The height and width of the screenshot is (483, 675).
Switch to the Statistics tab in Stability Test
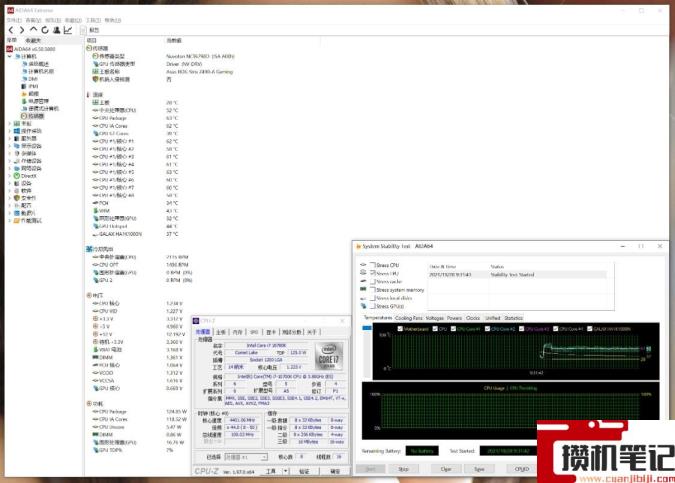point(513,318)
